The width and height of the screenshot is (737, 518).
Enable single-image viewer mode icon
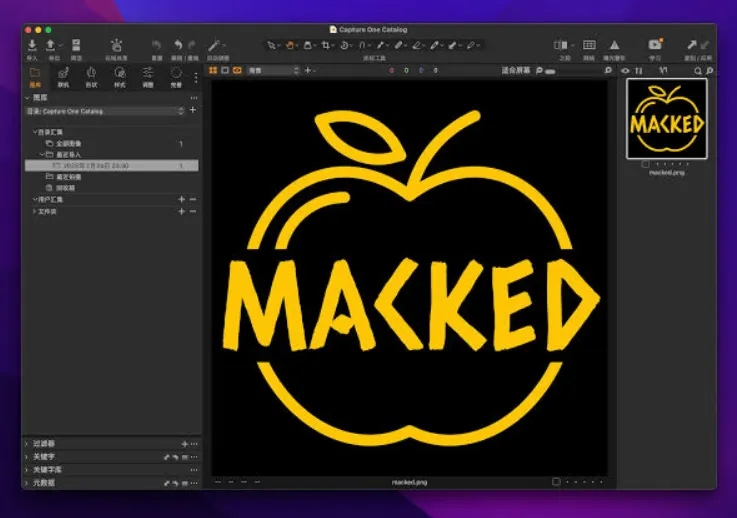tap(225, 71)
